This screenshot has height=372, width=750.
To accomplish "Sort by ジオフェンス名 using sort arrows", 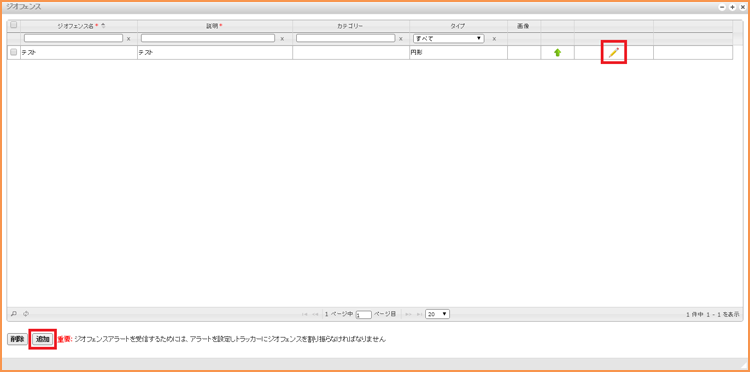I will [x=103, y=26].
